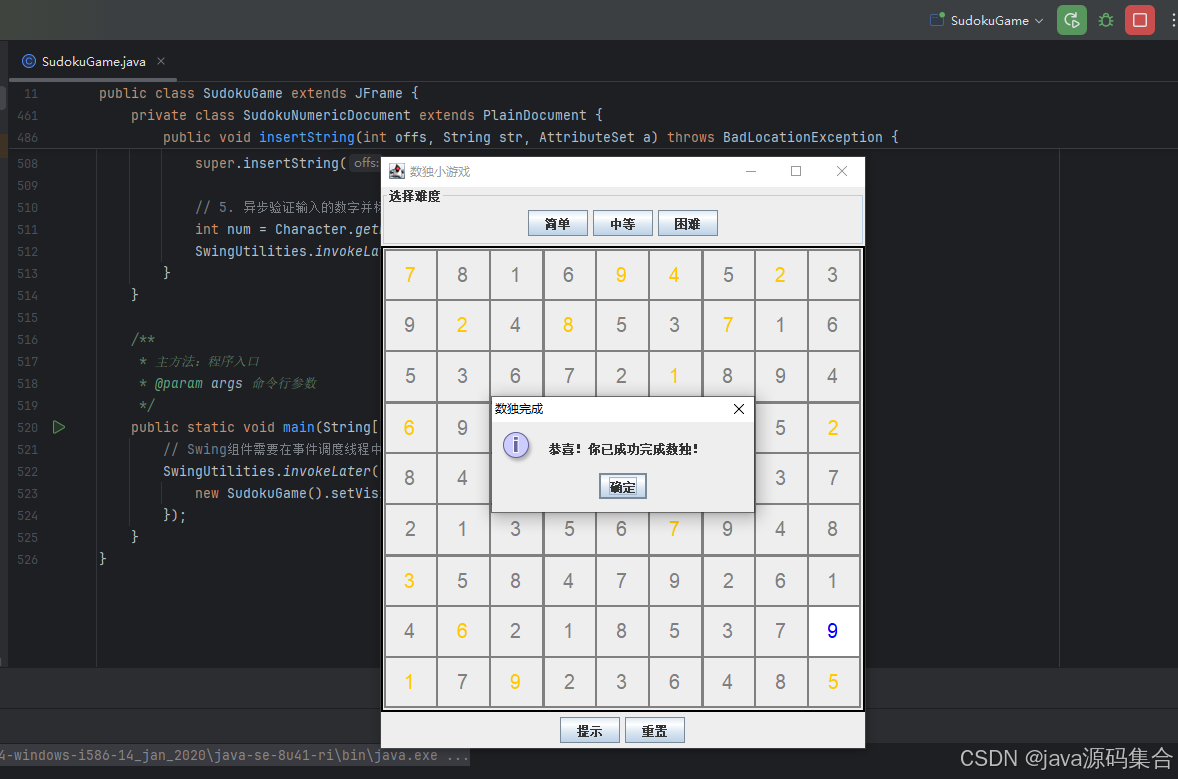Click the main method name in code
The image size is (1178, 779).
[298, 427]
